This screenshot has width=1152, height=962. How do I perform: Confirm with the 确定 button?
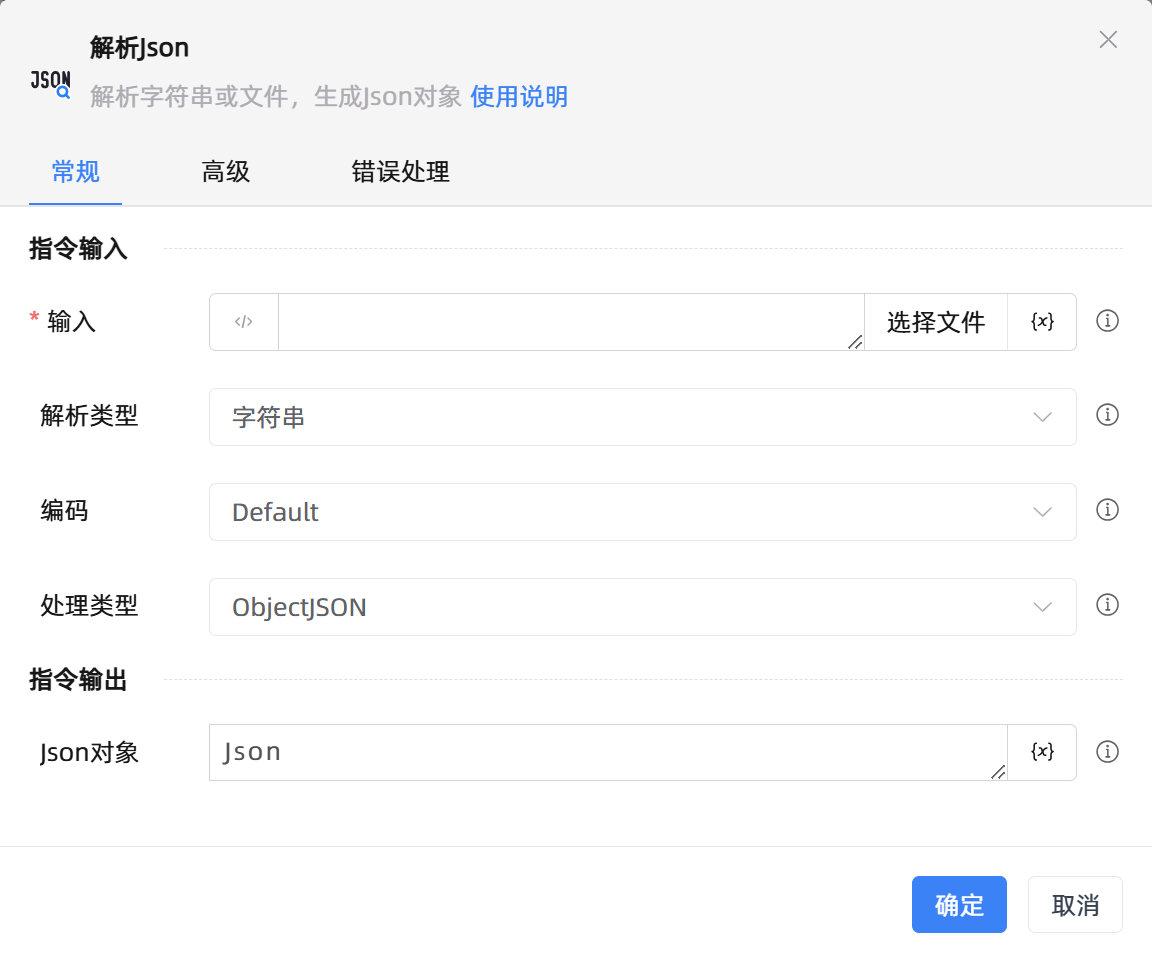pos(959,904)
